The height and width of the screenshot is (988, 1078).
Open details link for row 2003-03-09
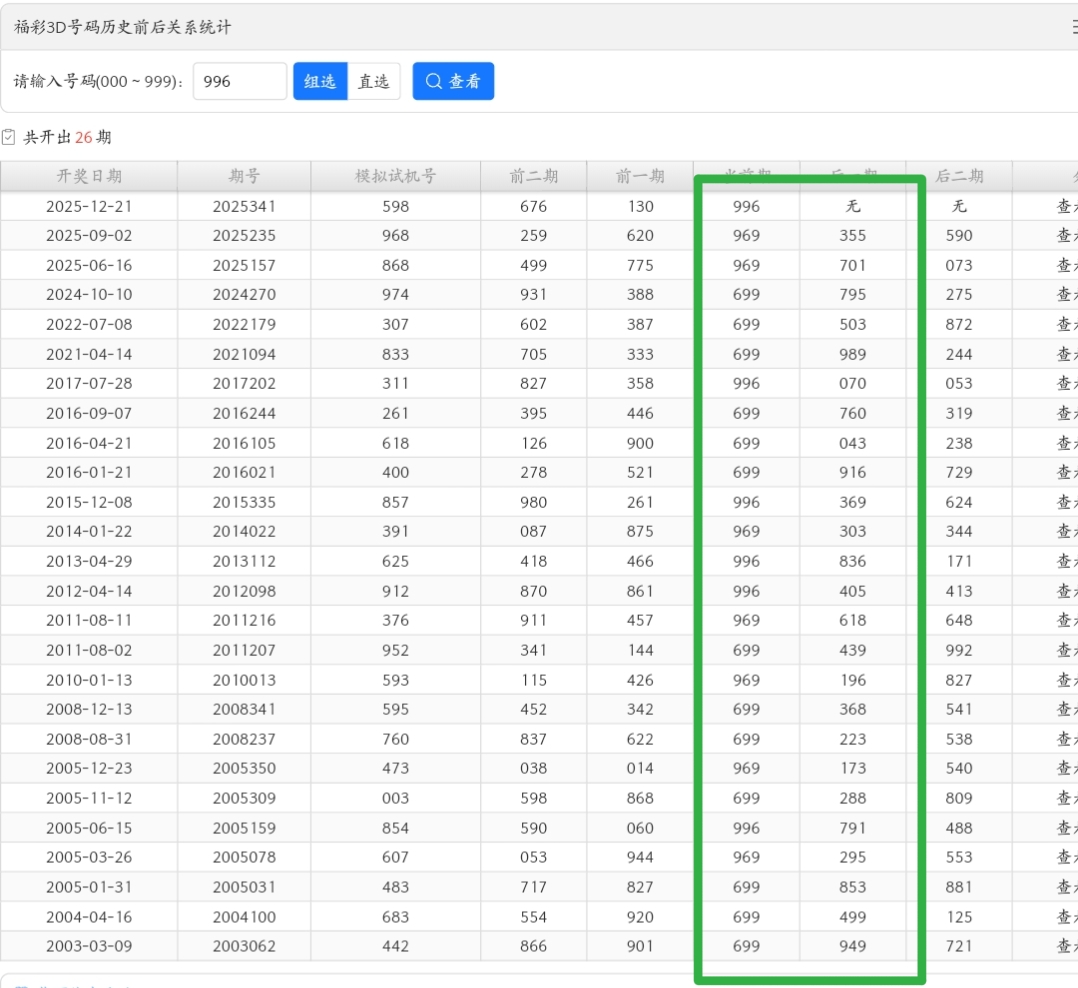pyautogui.click(x=1066, y=946)
